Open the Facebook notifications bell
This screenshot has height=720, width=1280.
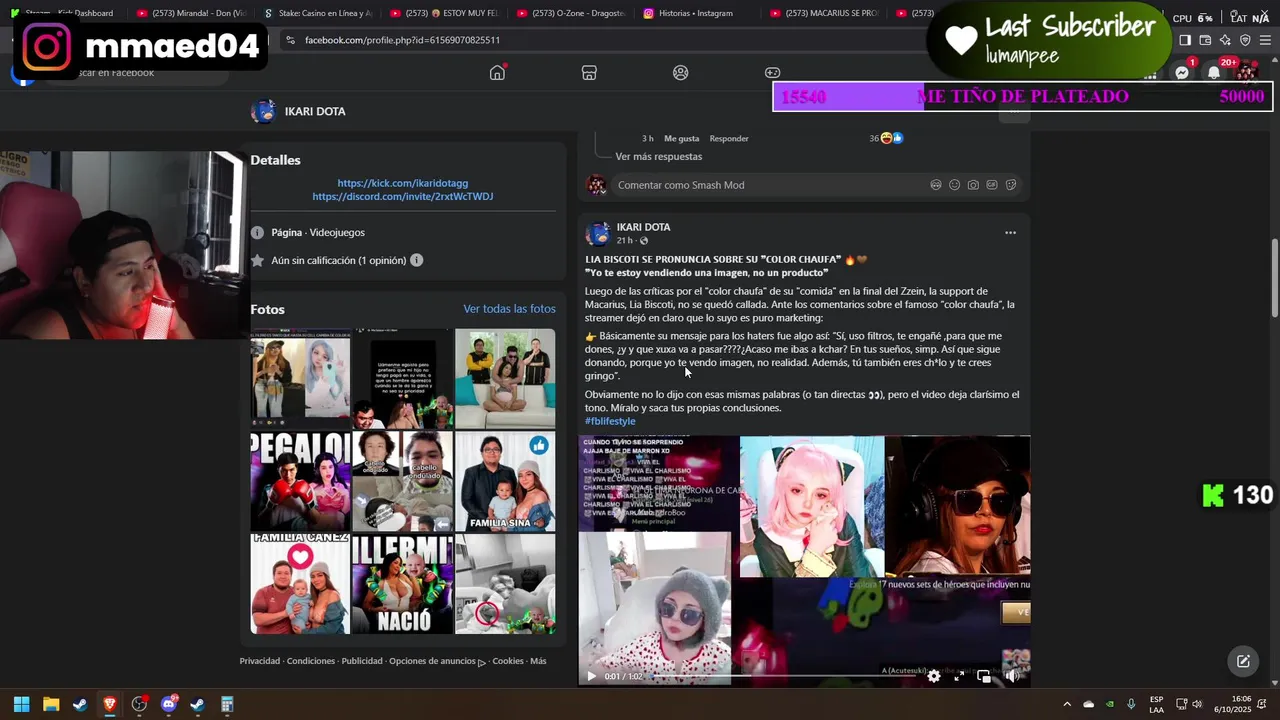click(1214, 73)
